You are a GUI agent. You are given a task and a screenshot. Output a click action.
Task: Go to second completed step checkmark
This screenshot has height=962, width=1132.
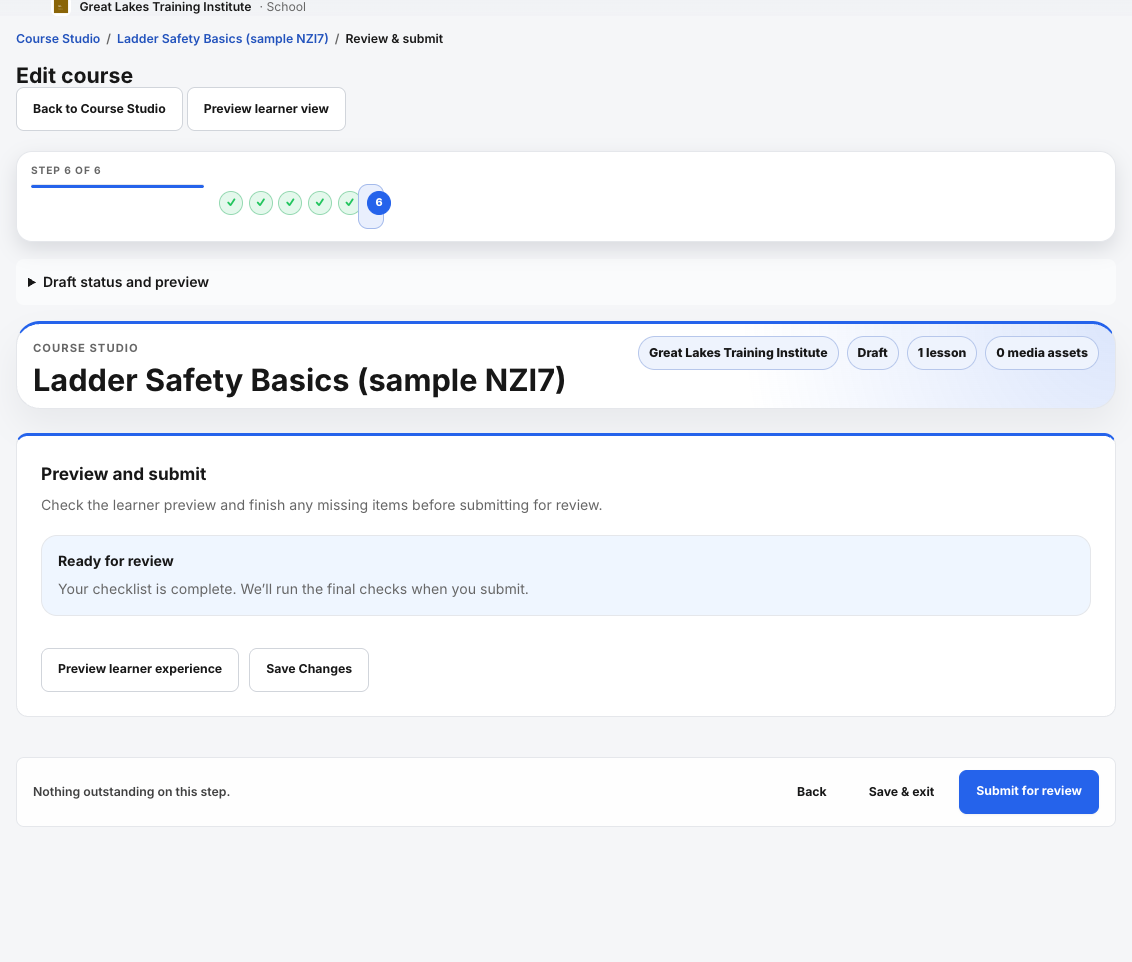[261, 203]
